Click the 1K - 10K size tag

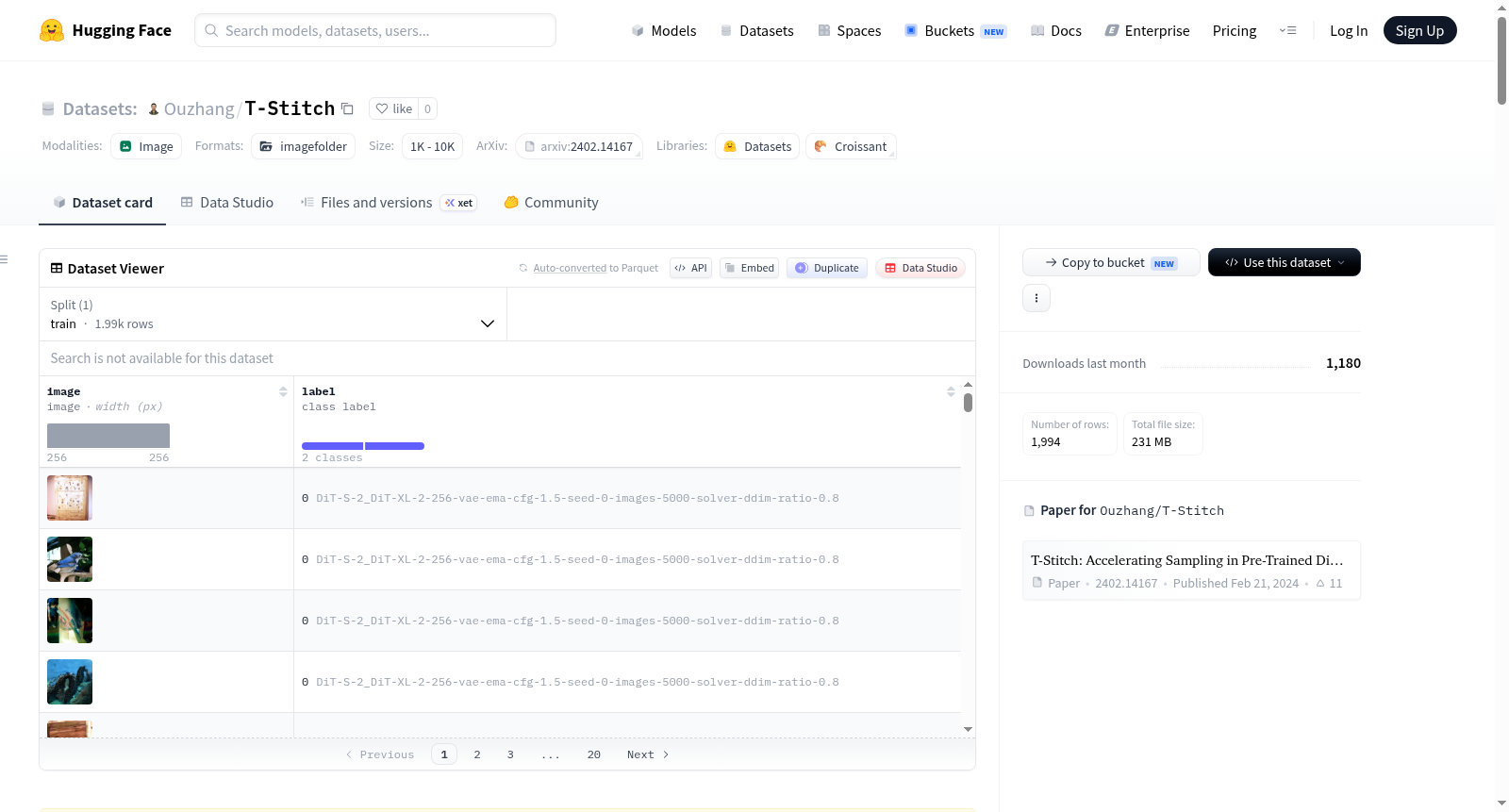(x=432, y=146)
